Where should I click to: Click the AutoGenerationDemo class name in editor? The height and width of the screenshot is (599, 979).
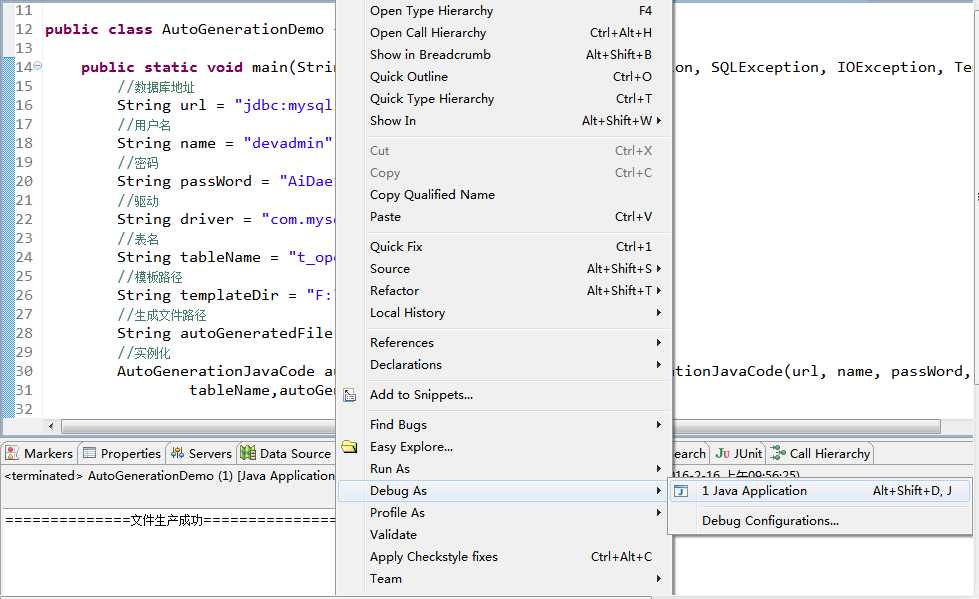[243, 29]
